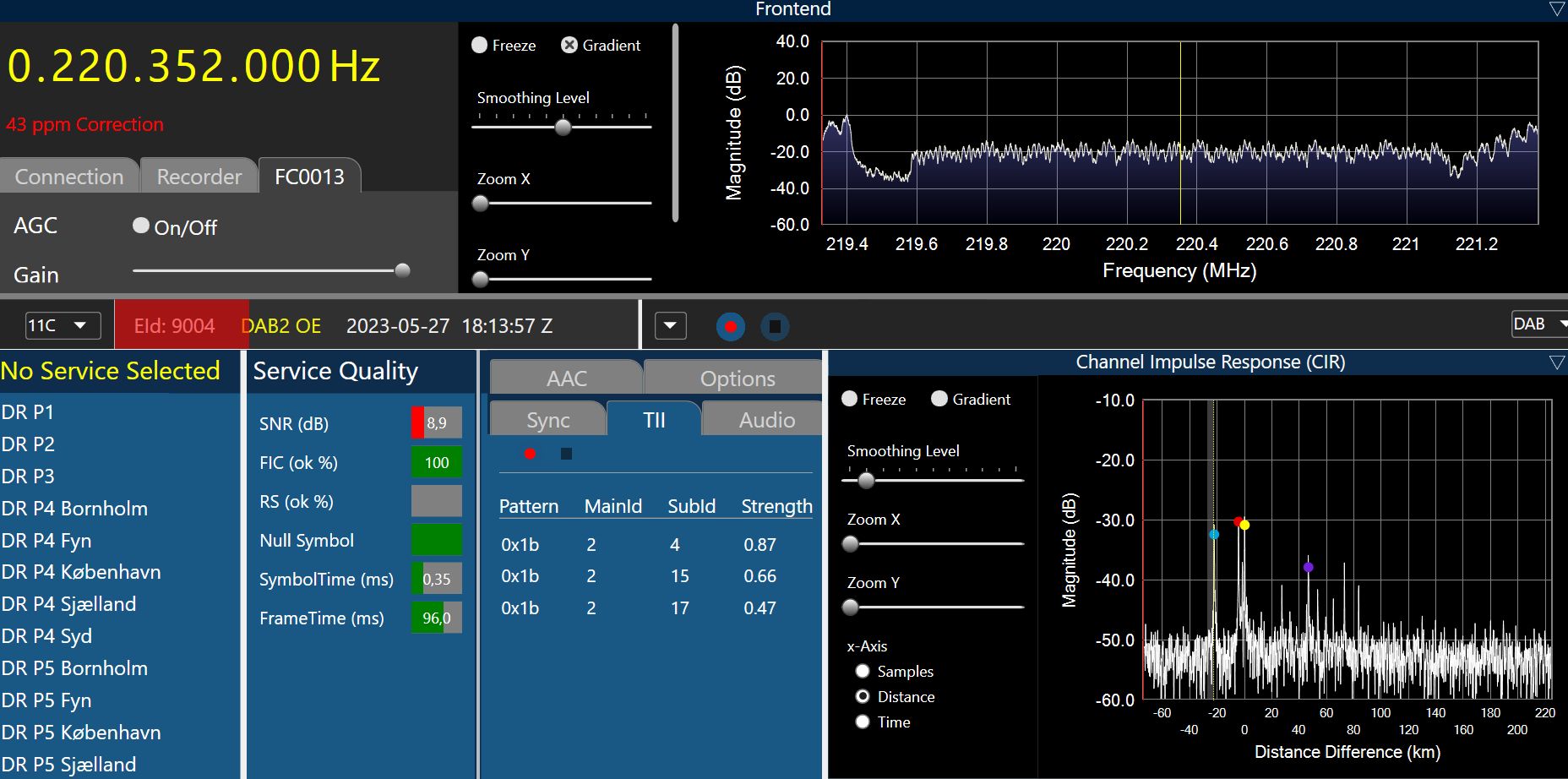Select Samples for the x-Axis
Image resolution: width=1568 pixels, height=779 pixels.
pos(863,671)
